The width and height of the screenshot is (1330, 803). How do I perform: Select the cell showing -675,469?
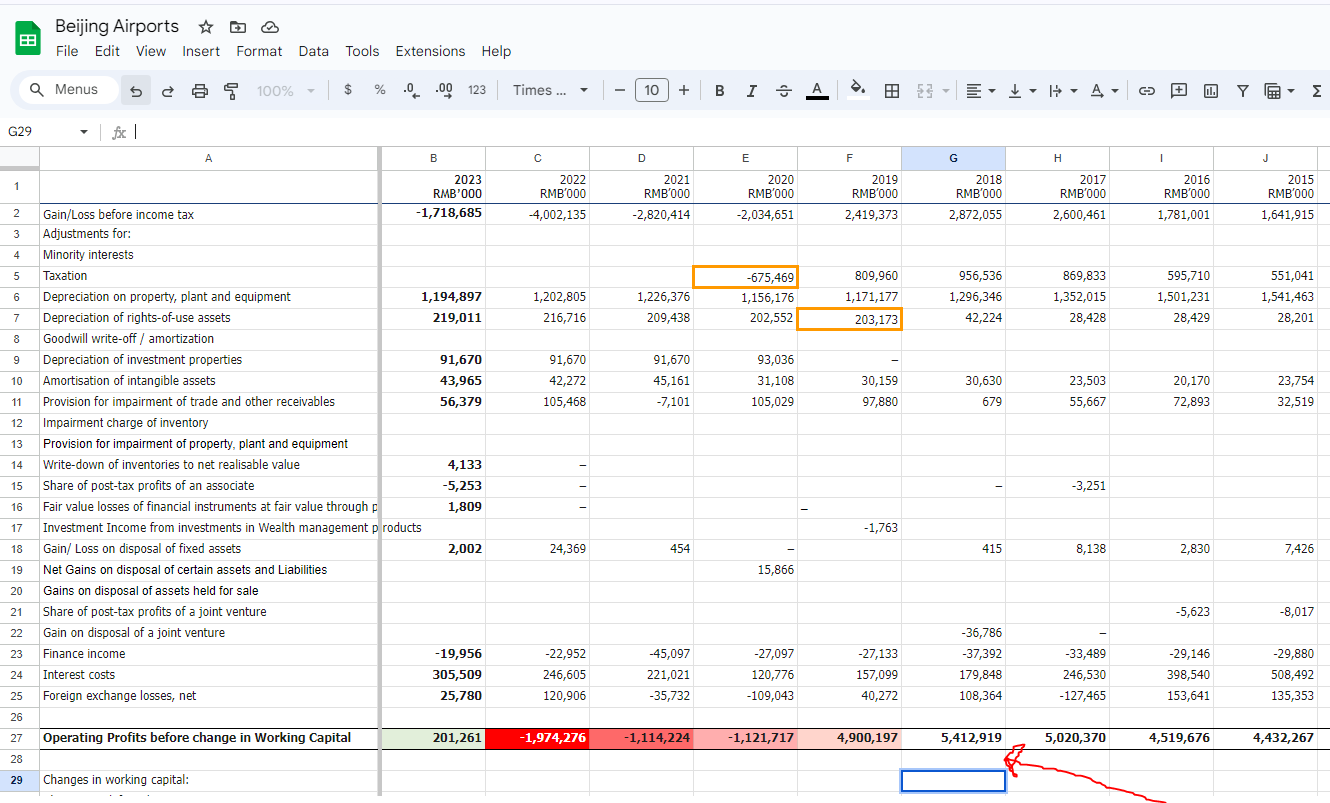tap(745, 276)
